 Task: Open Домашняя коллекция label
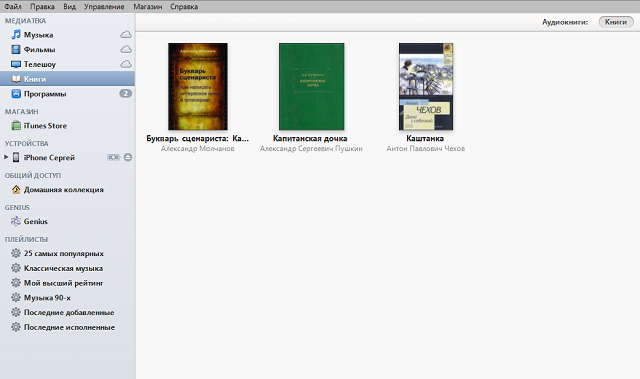tap(64, 190)
